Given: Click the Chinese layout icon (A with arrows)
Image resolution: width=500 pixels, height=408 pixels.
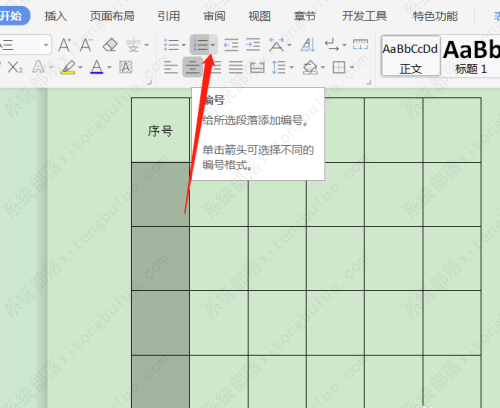Looking at the screenshot, I should (276, 45).
